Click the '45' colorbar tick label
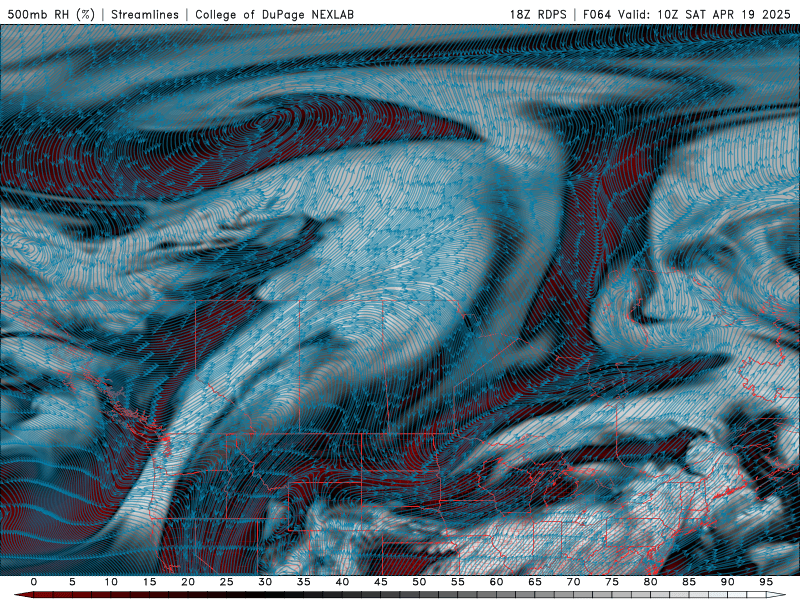 tap(381, 582)
